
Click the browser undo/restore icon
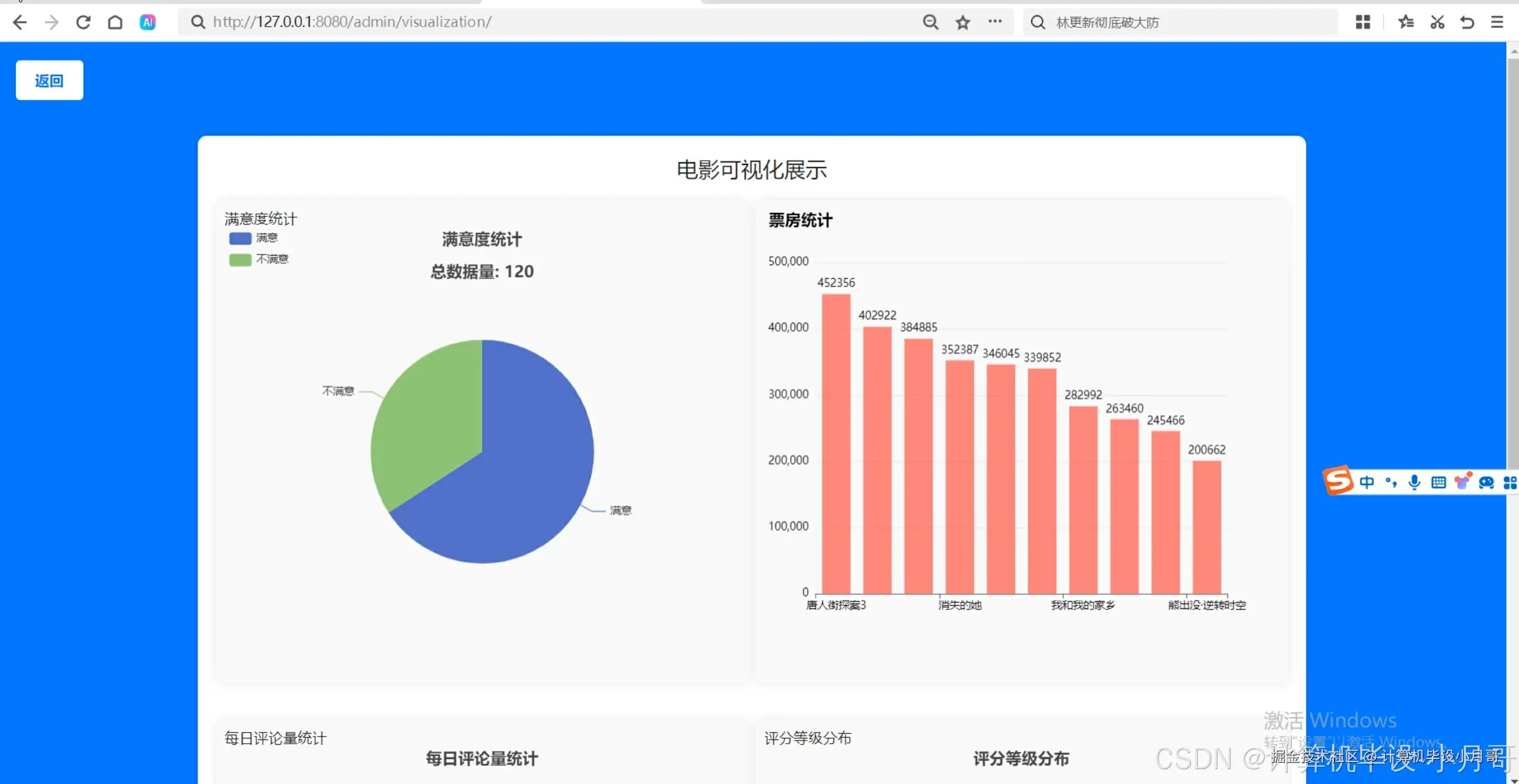(x=1467, y=22)
